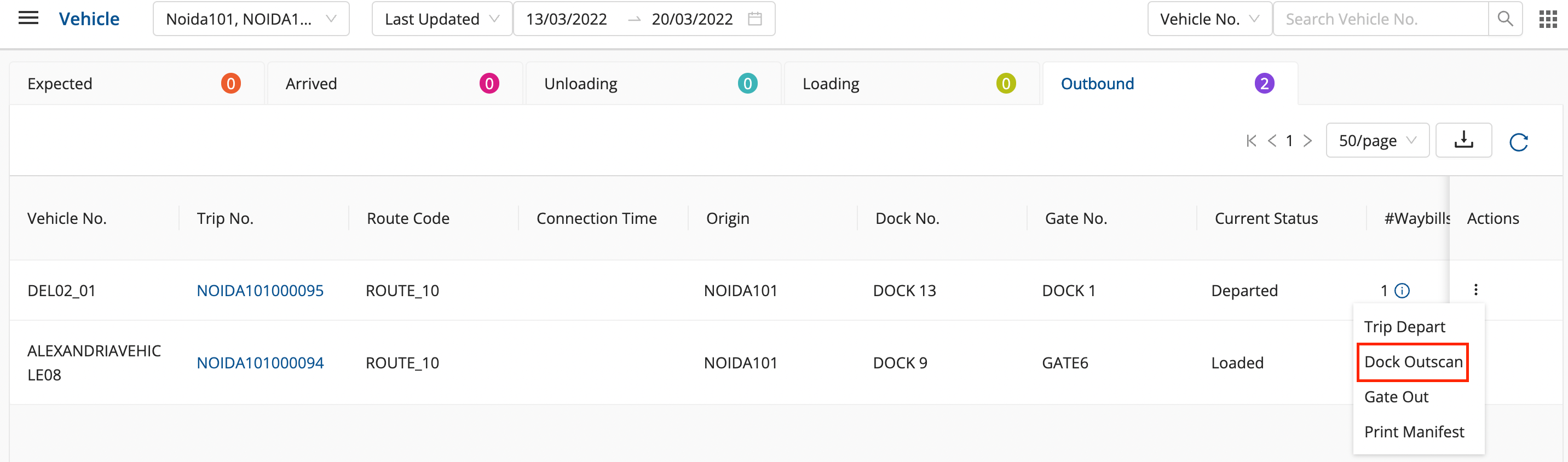1568x462 pixels.
Task: Refresh the vehicle list
Action: click(x=1519, y=142)
